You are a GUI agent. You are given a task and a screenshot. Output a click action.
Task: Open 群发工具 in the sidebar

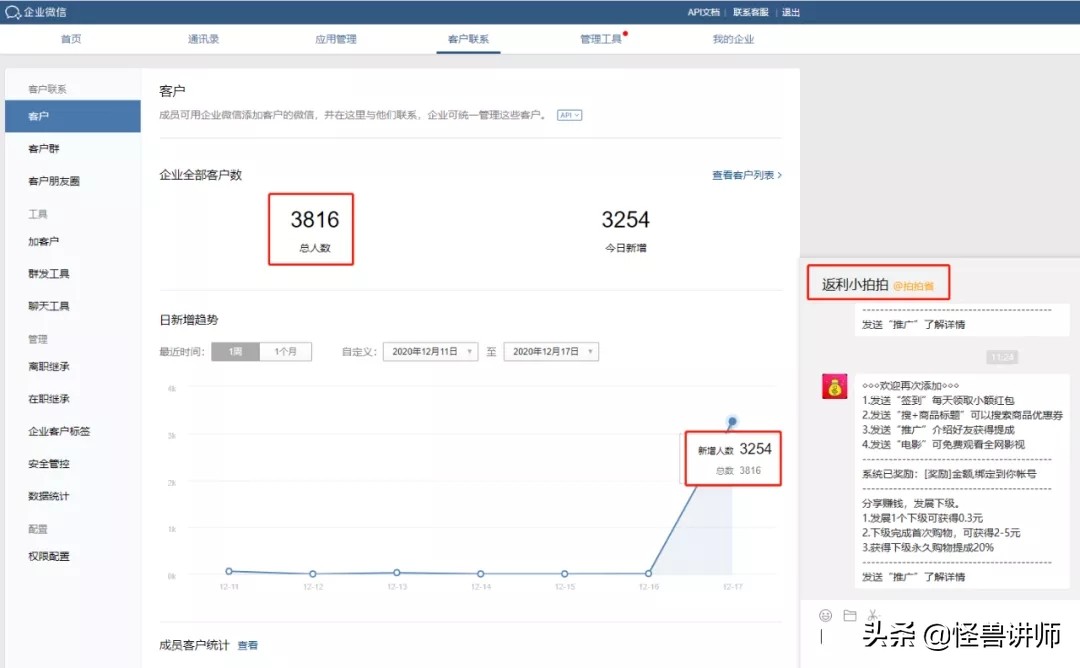[47, 273]
